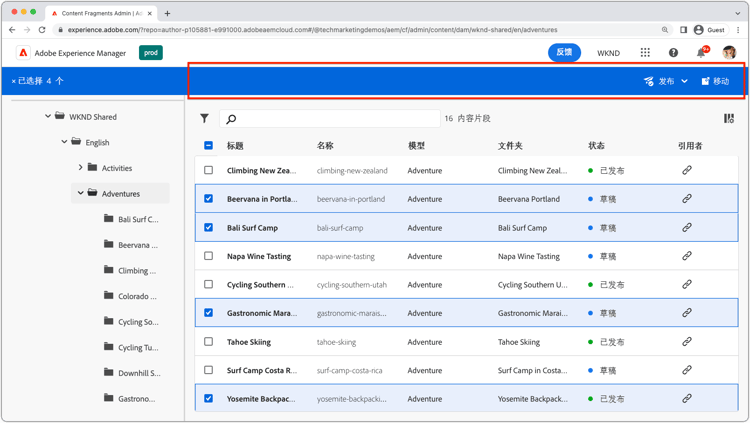The image size is (750, 423).
Task: Clear selection with the × 已选择 button
Action: tap(37, 81)
